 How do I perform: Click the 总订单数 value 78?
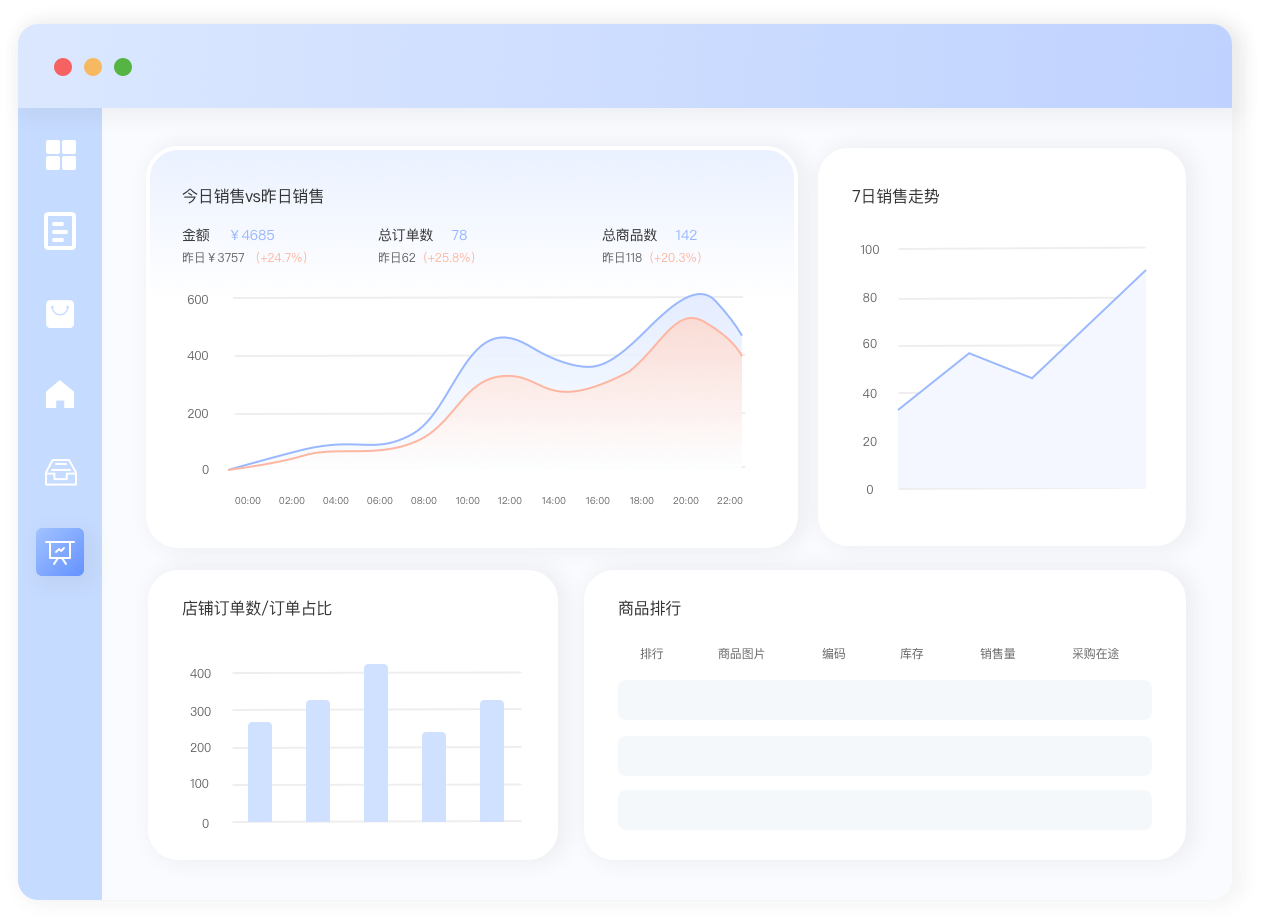459,235
